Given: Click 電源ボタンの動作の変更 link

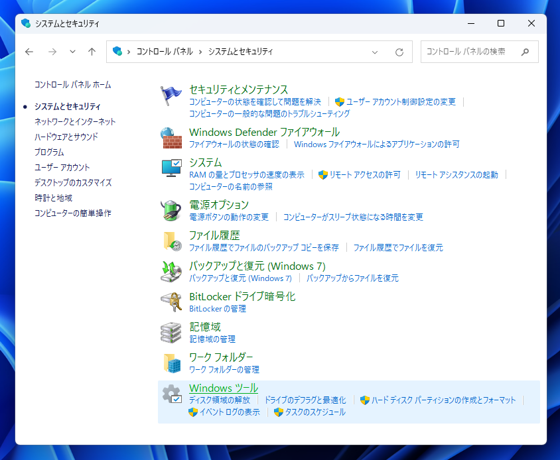Looking at the screenshot, I should click(x=229, y=217).
